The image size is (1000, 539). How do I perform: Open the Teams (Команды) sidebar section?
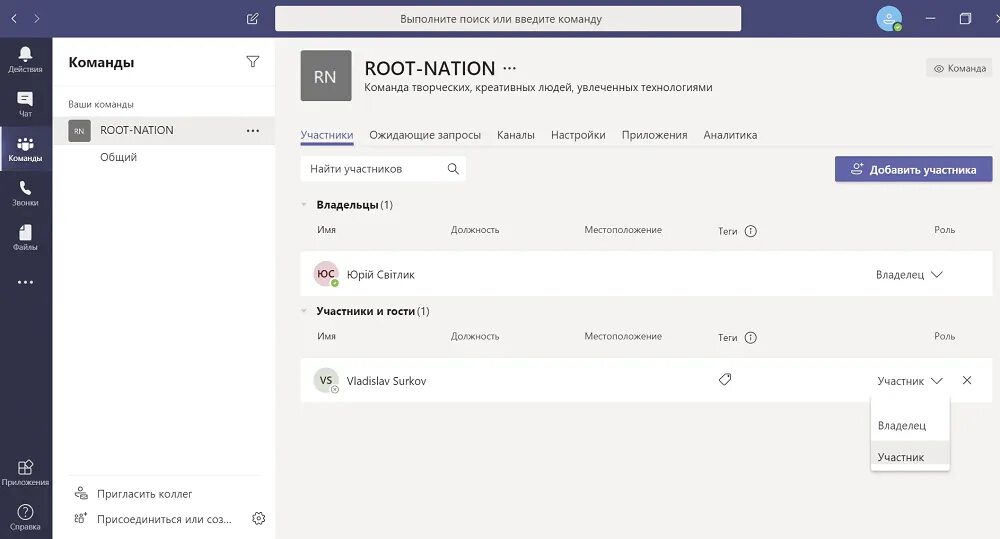26,149
